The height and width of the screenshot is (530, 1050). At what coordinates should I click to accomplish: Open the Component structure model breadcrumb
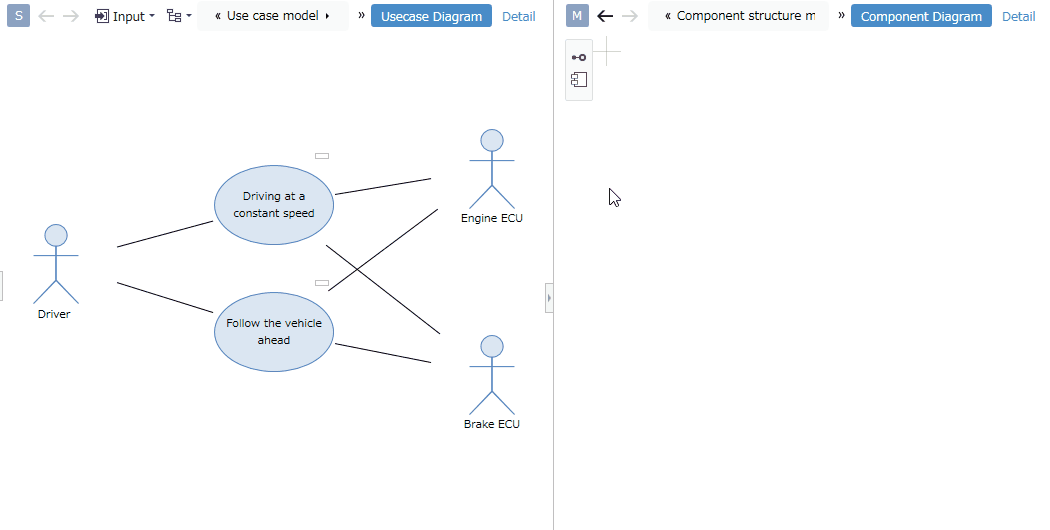coord(739,15)
